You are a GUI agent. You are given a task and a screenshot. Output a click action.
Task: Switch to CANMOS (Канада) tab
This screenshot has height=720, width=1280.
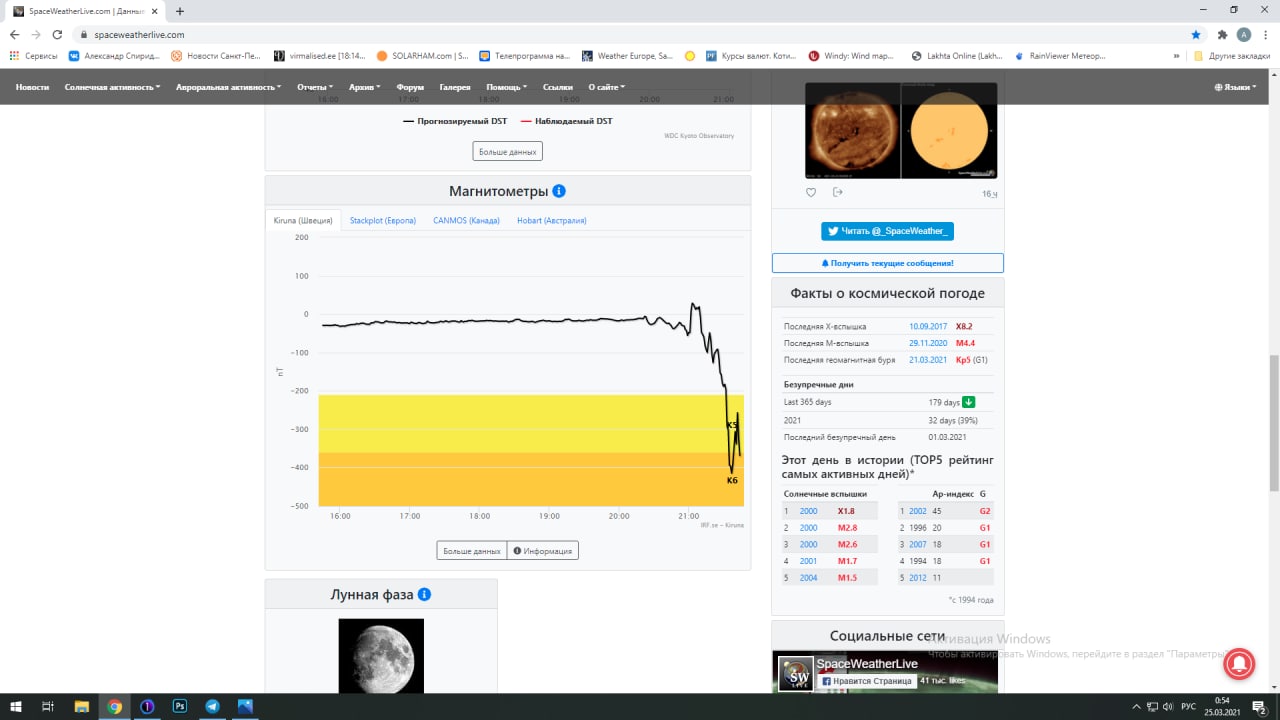pyautogui.click(x=466, y=220)
